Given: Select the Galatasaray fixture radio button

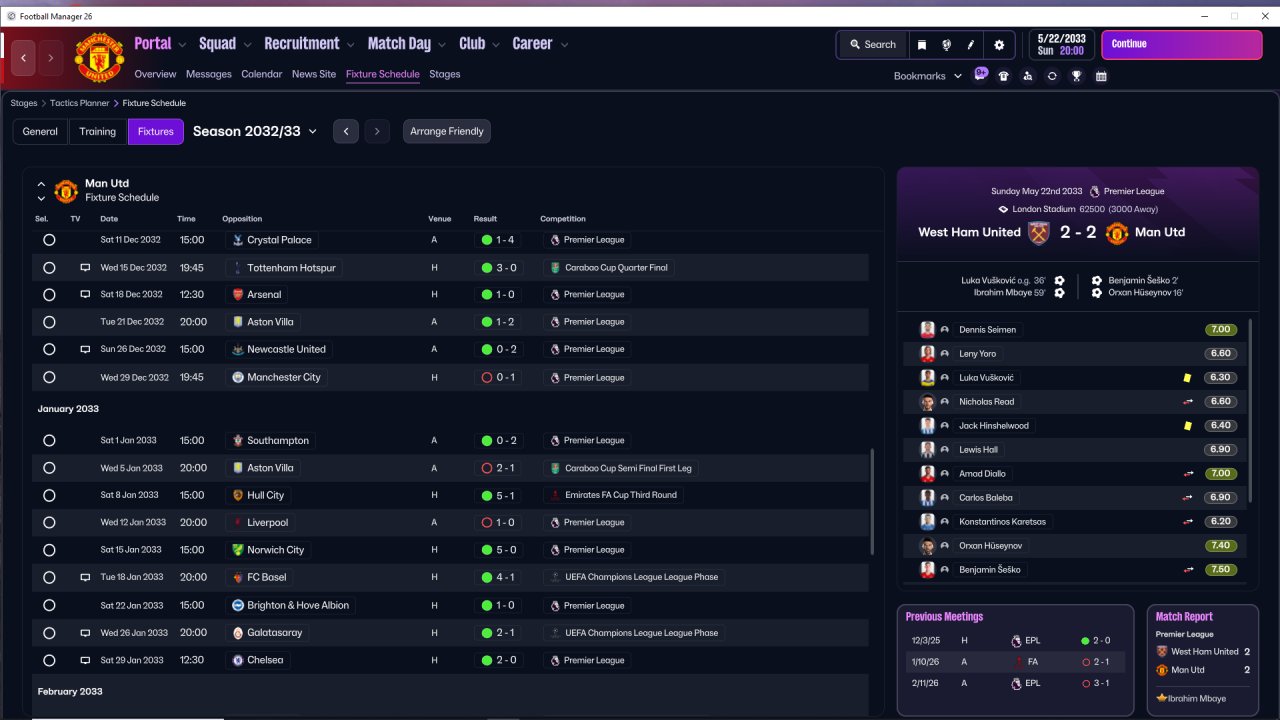Looking at the screenshot, I should 49,633.
